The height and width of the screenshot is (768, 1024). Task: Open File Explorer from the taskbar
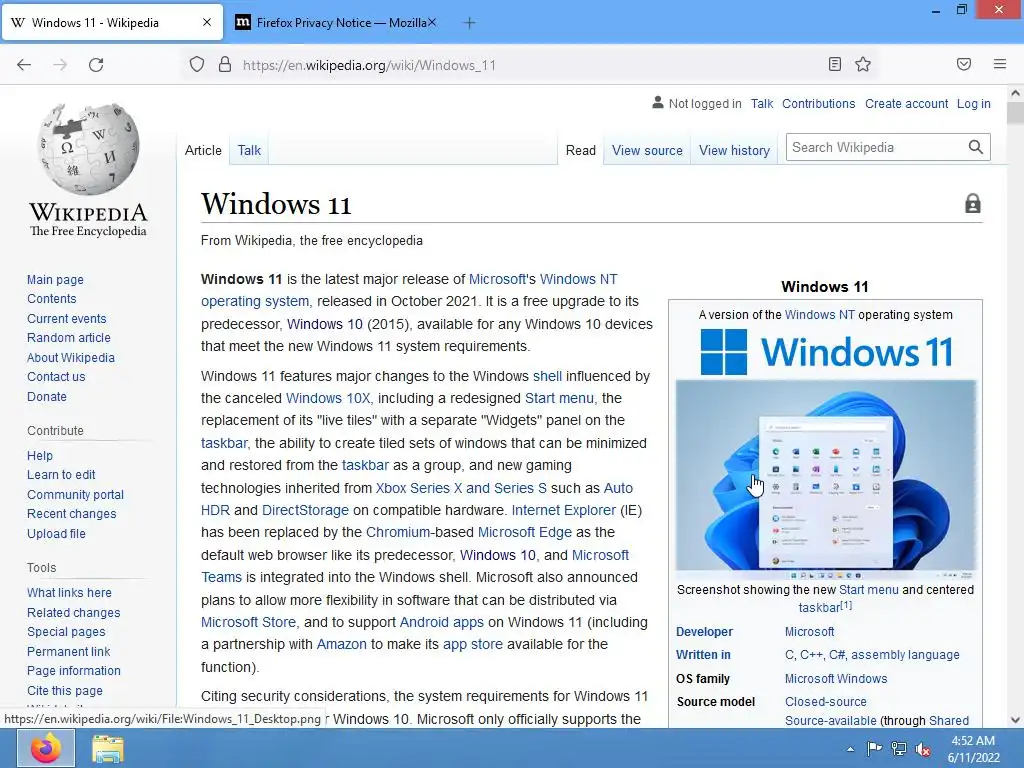[x=108, y=749]
